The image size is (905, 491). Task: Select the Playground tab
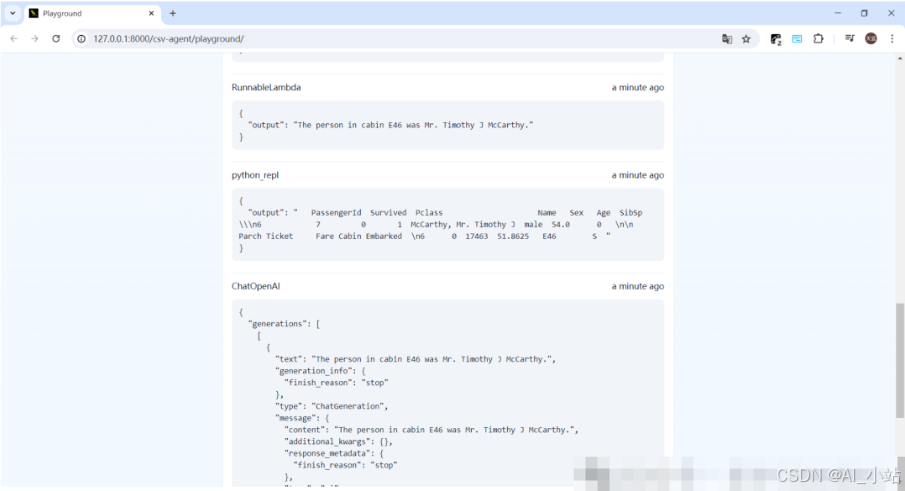click(x=85, y=13)
